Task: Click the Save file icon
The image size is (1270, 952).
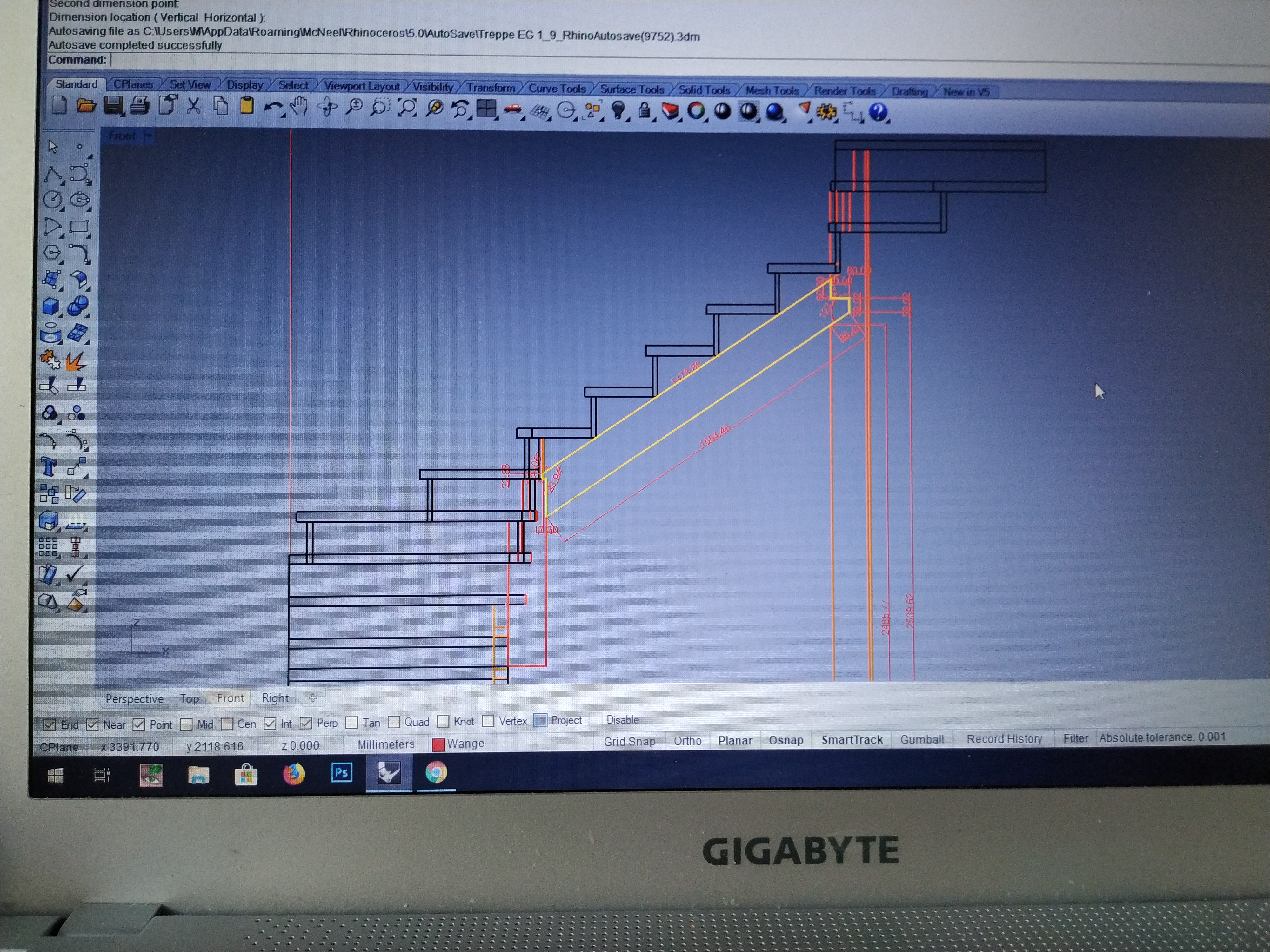Action: (x=113, y=106)
